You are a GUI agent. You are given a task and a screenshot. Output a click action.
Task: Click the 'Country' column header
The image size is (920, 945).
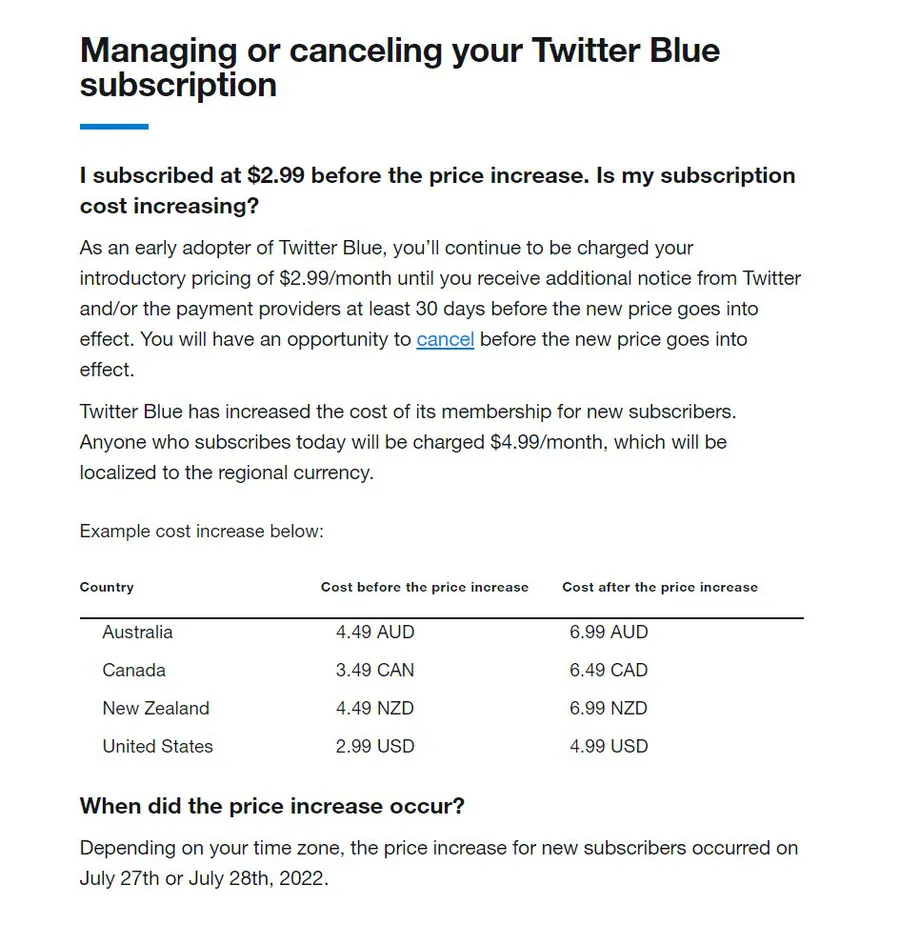click(107, 587)
